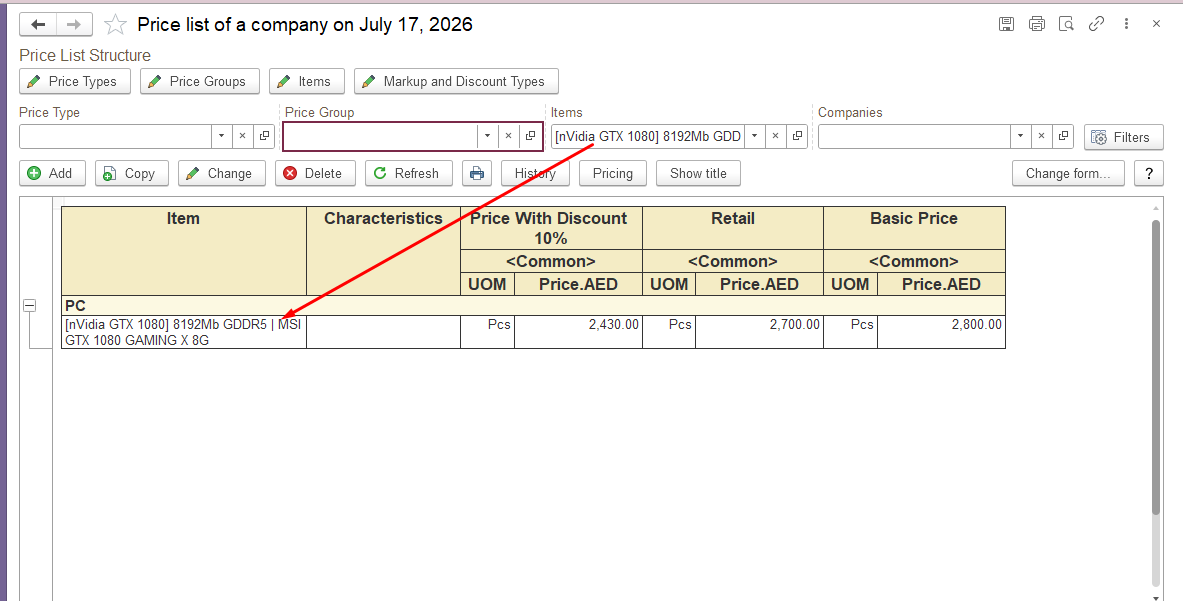Click the Items filter field value
The image size is (1183, 601).
pos(647,136)
